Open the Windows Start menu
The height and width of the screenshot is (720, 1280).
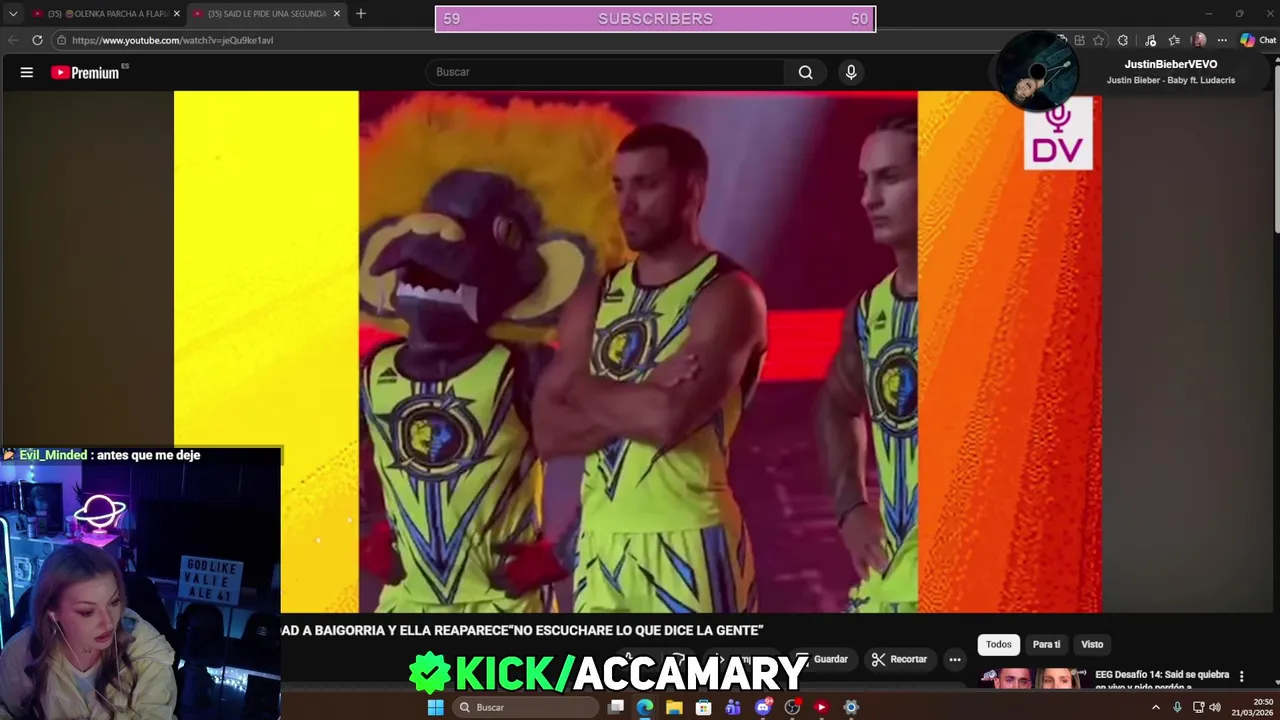pyautogui.click(x=435, y=707)
